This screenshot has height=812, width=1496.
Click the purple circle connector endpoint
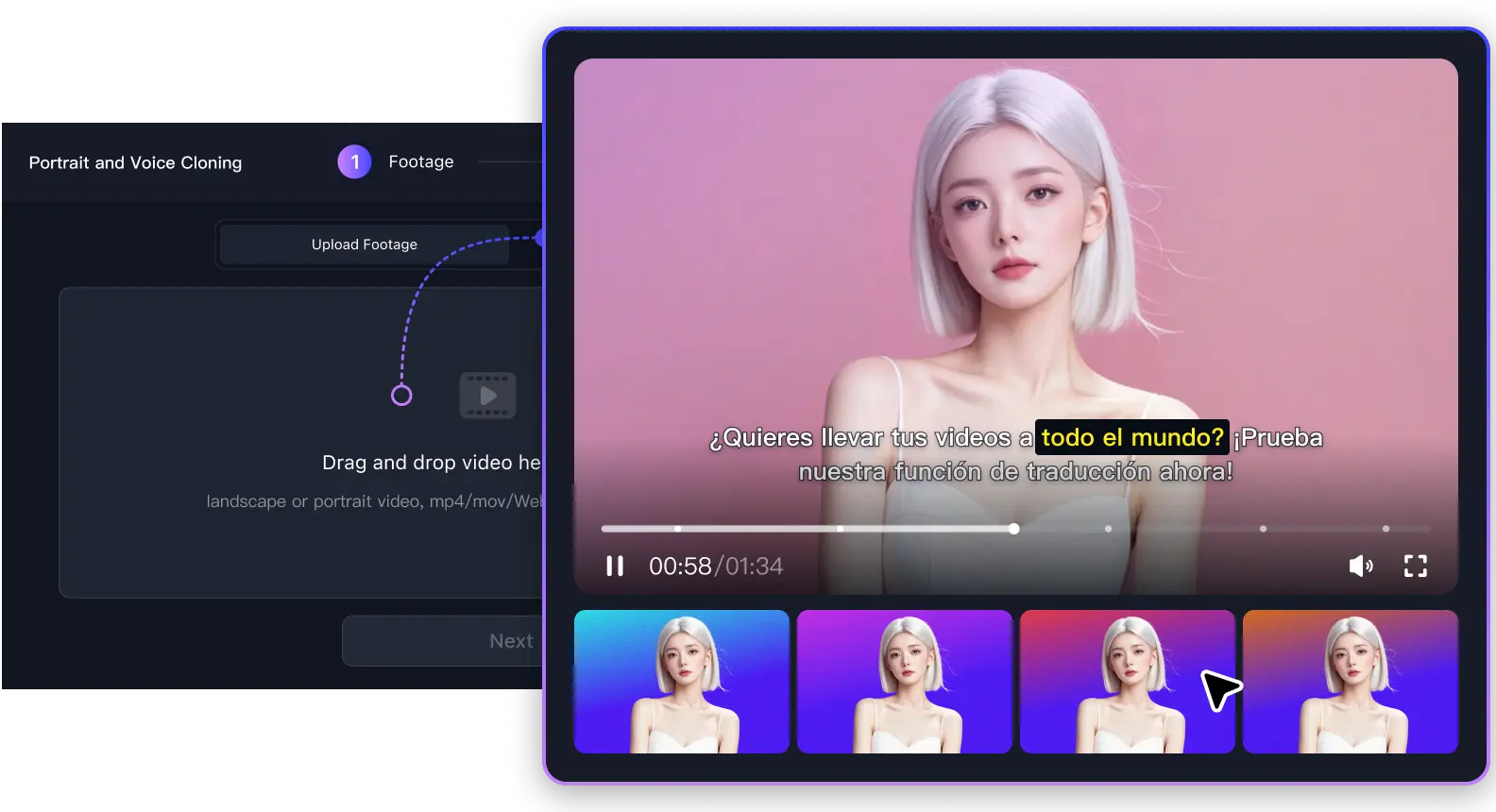(x=401, y=396)
